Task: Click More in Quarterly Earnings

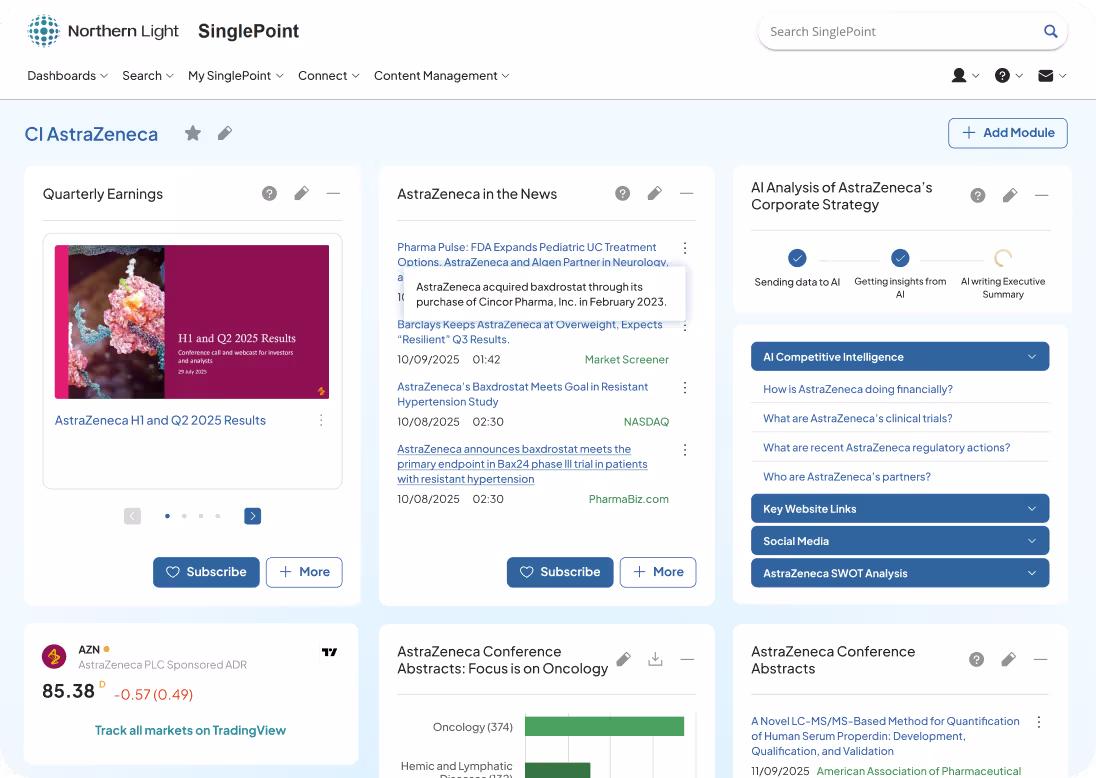Action: [304, 572]
